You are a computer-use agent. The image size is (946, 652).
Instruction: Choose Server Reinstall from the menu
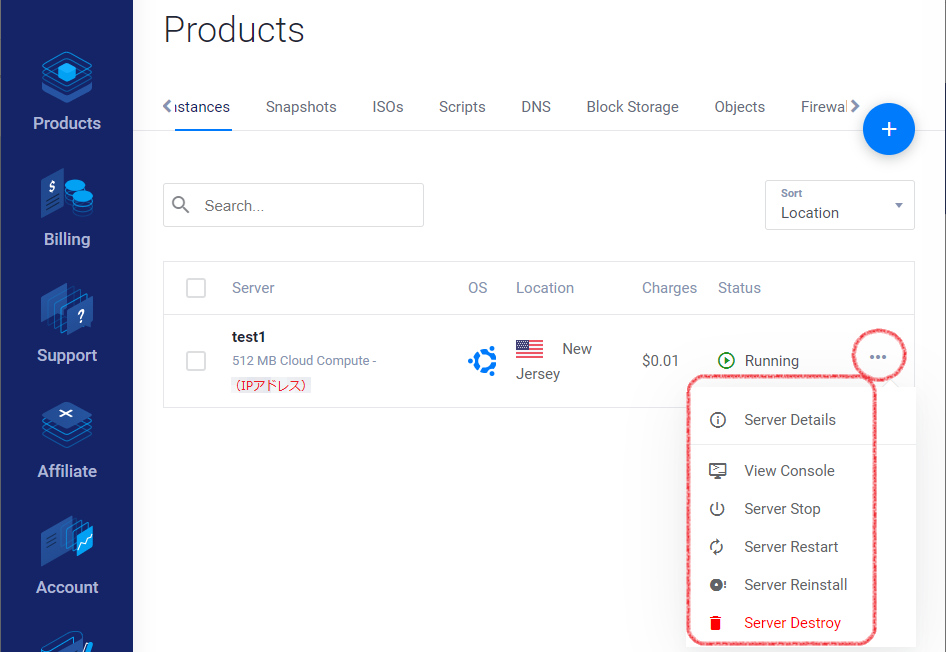(796, 585)
